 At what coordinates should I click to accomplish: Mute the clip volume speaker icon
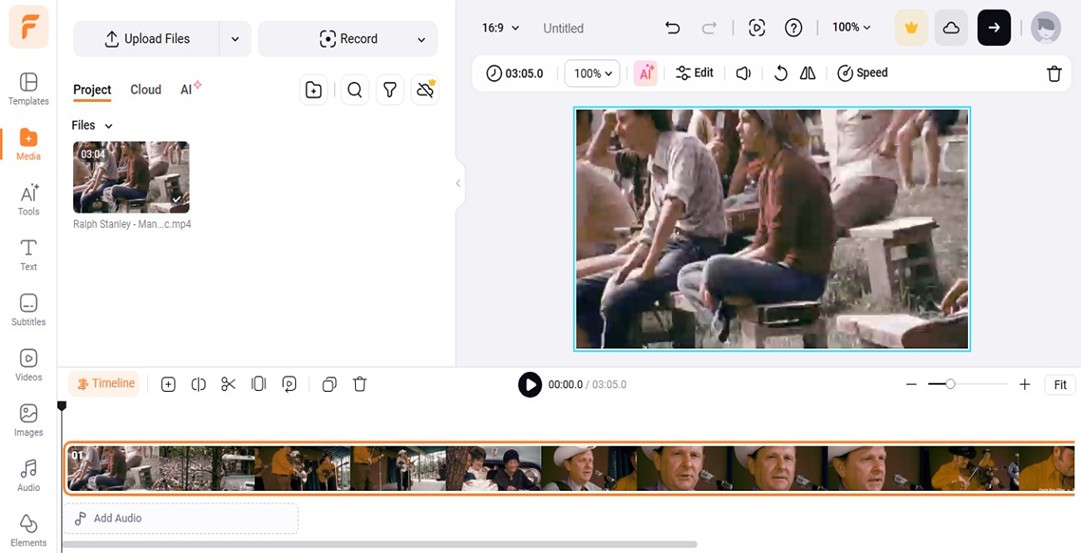click(743, 73)
